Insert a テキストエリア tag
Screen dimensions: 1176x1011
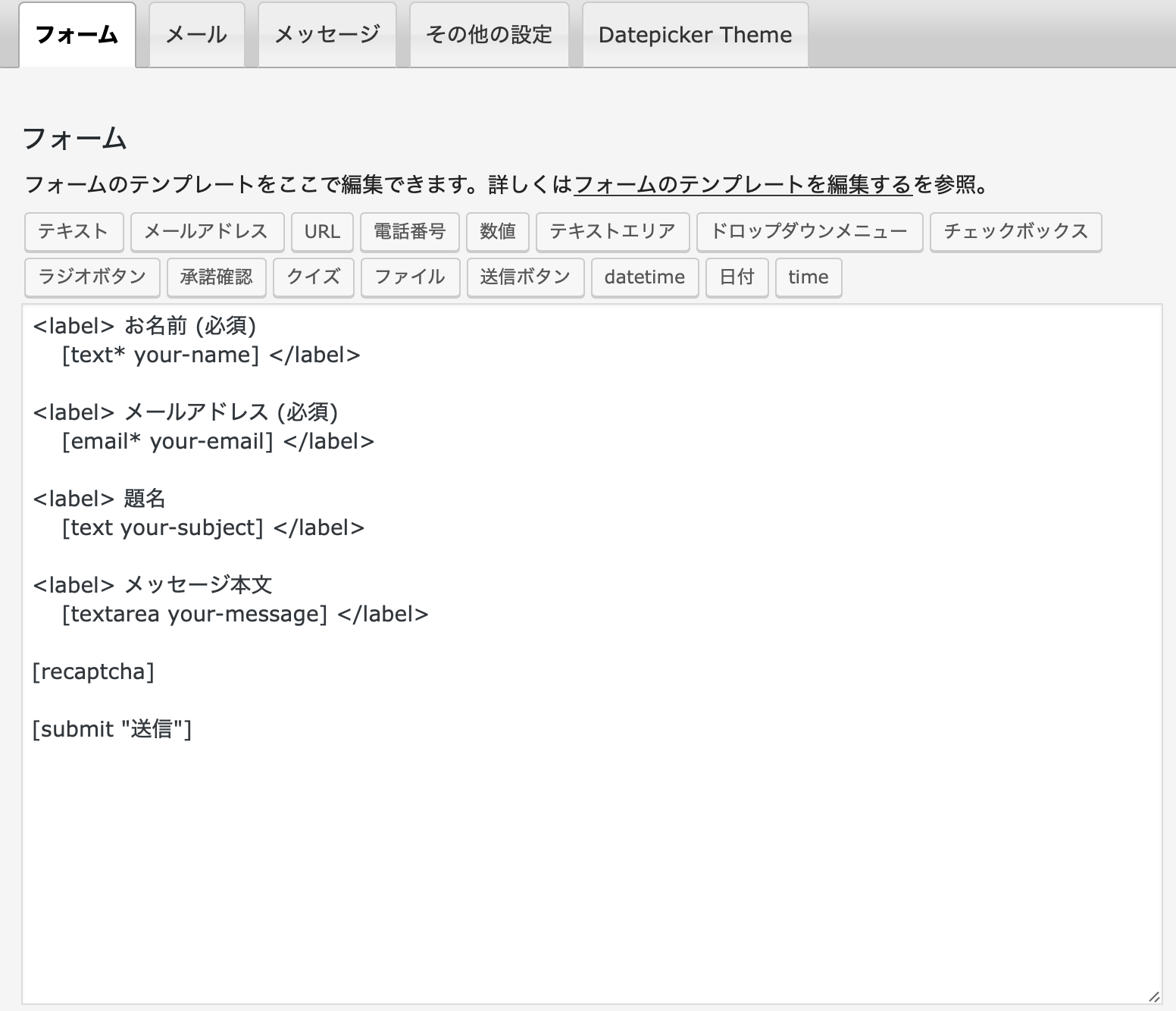coord(612,232)
